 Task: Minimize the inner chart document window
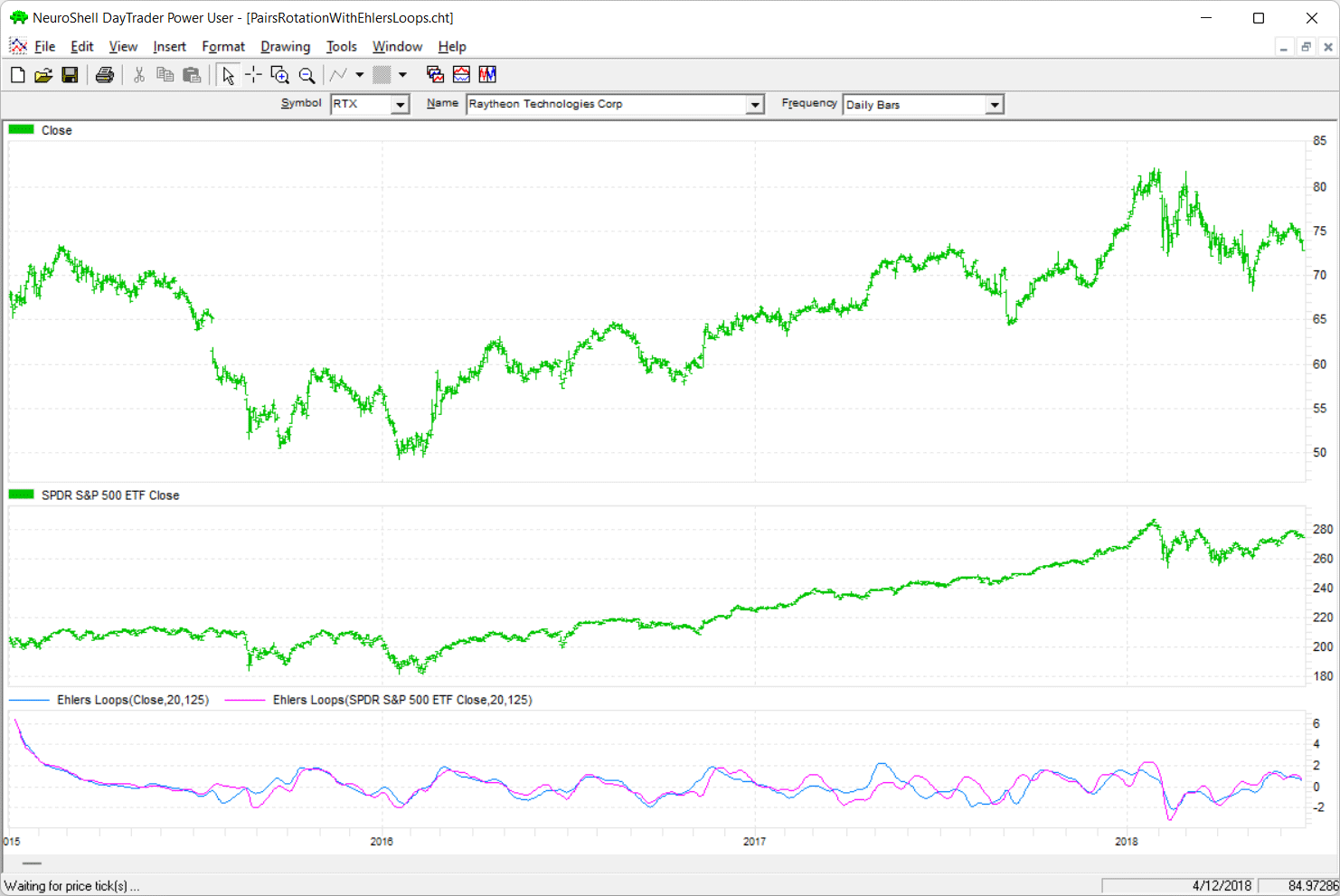(1284, 47)
